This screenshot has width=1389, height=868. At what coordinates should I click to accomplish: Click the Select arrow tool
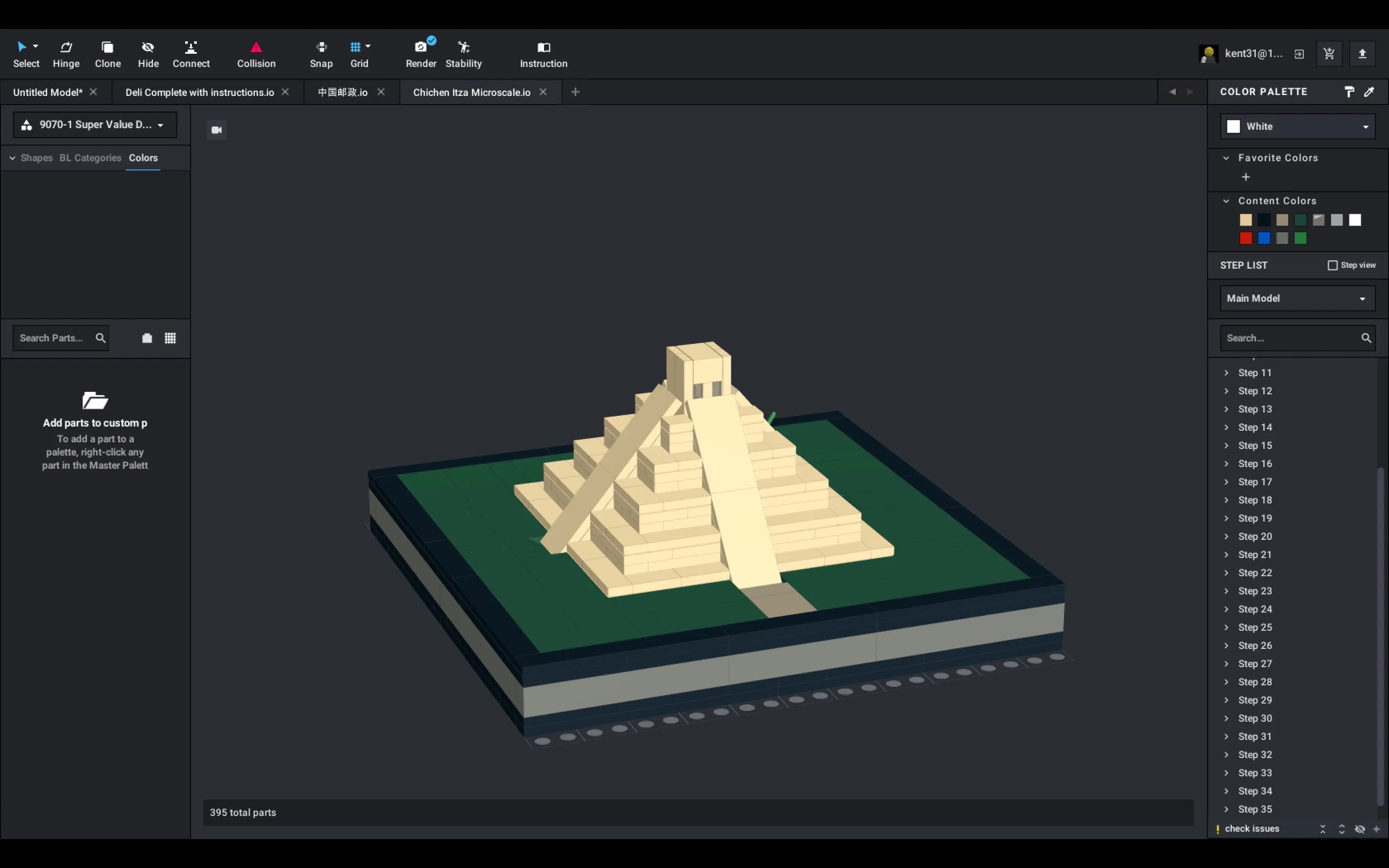tap(22, 46)
